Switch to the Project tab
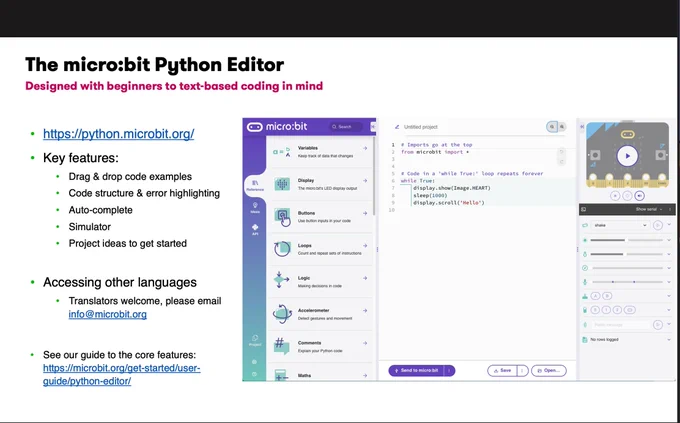 (x=255, y=341)
